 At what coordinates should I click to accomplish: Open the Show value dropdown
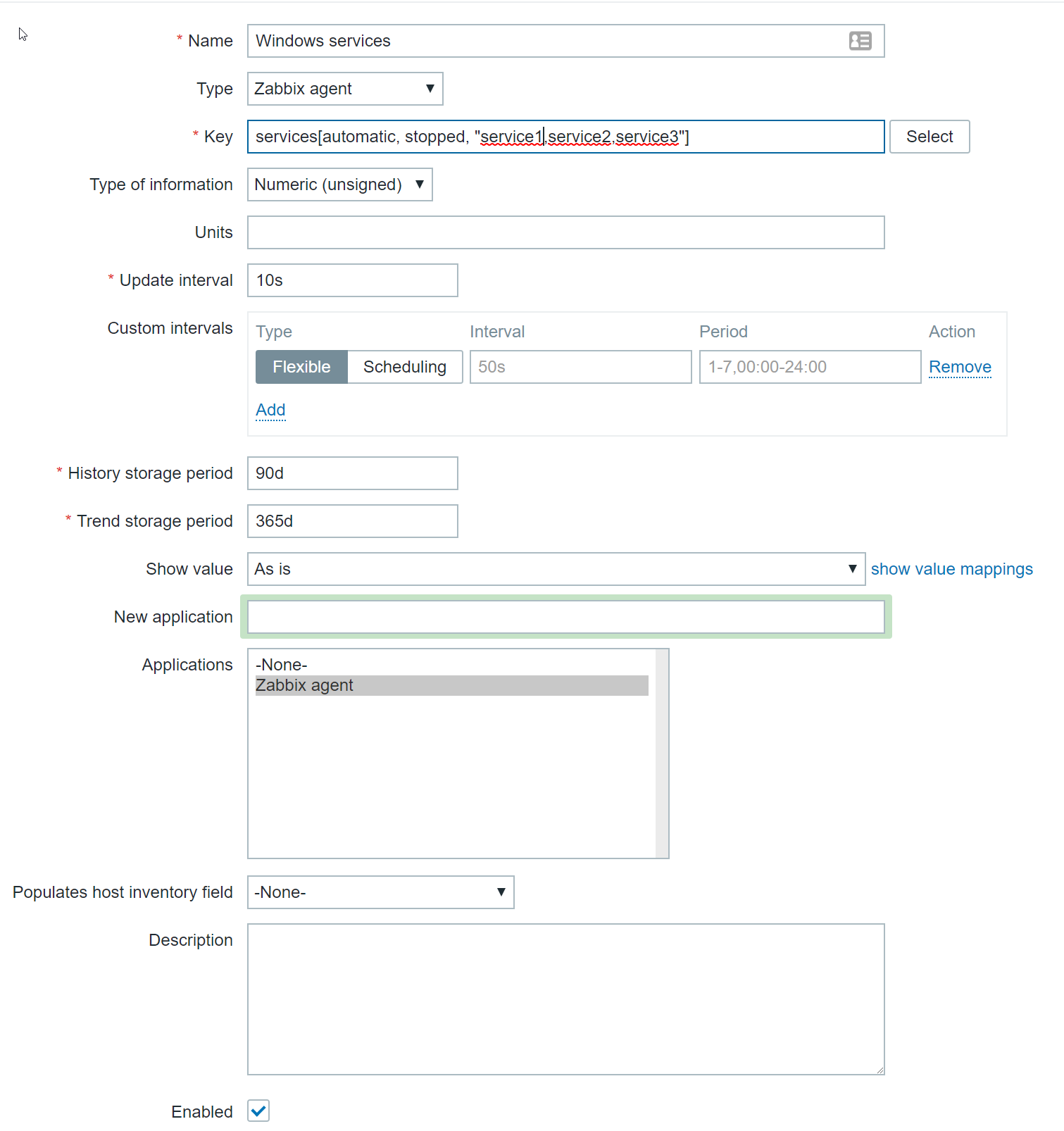[556, 569]
